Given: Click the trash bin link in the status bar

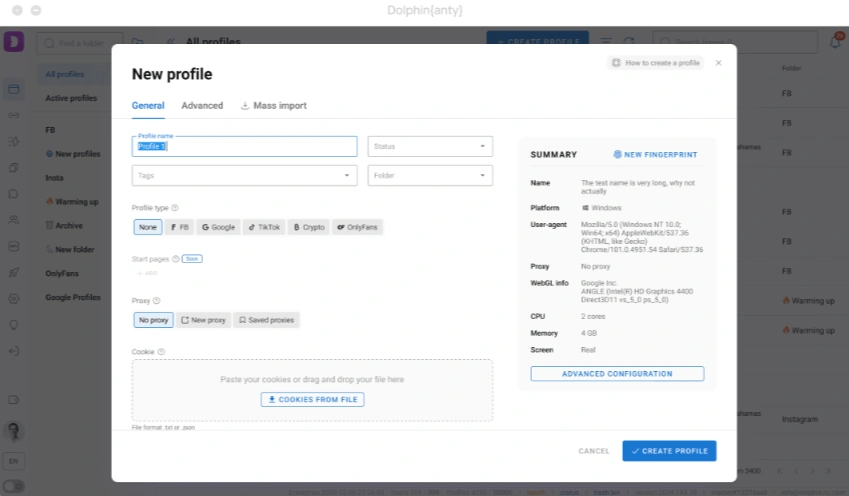Looking at the screenshot, I should (606, 492).
